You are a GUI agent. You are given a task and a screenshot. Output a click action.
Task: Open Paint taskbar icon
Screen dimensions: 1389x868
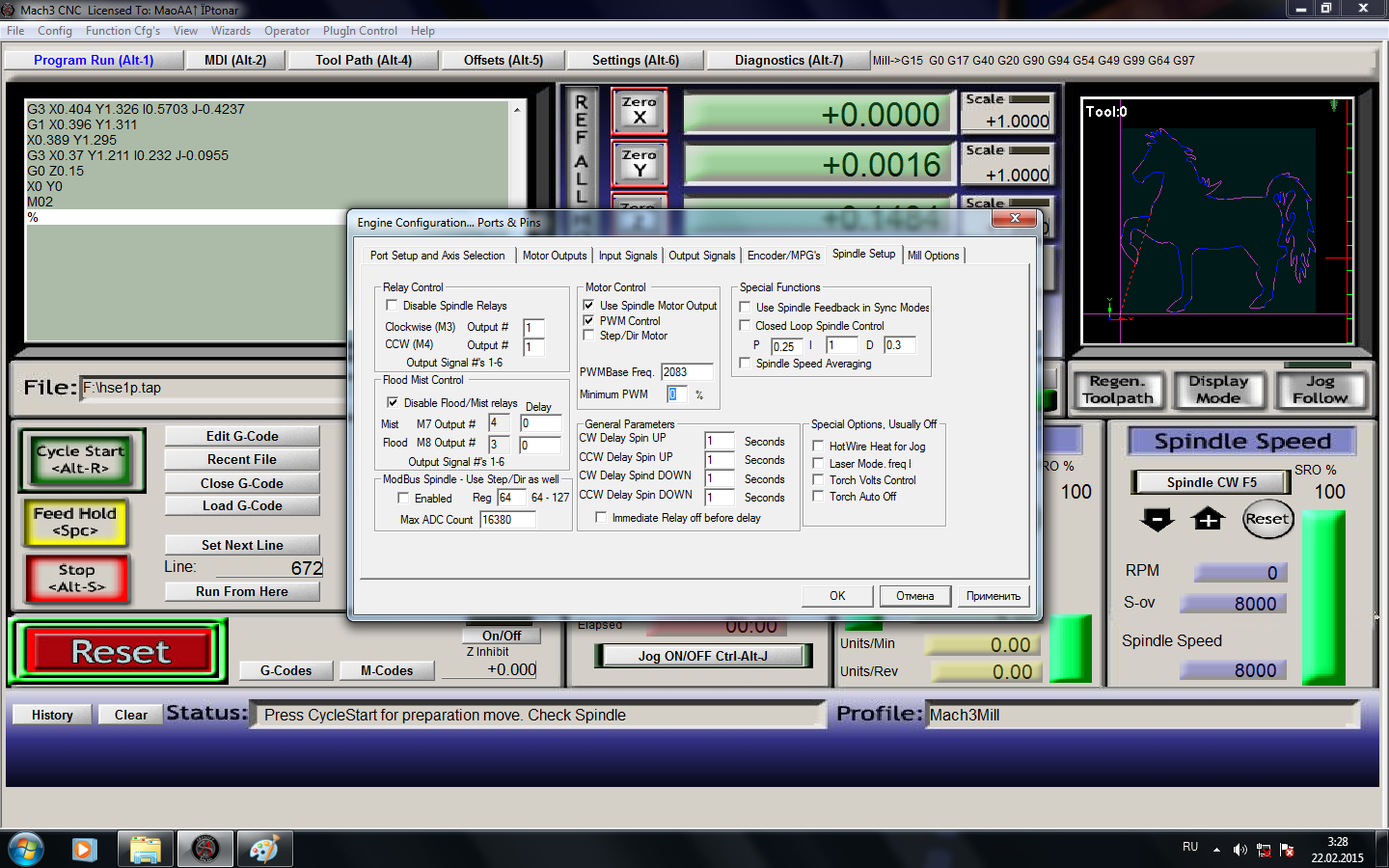264,849
